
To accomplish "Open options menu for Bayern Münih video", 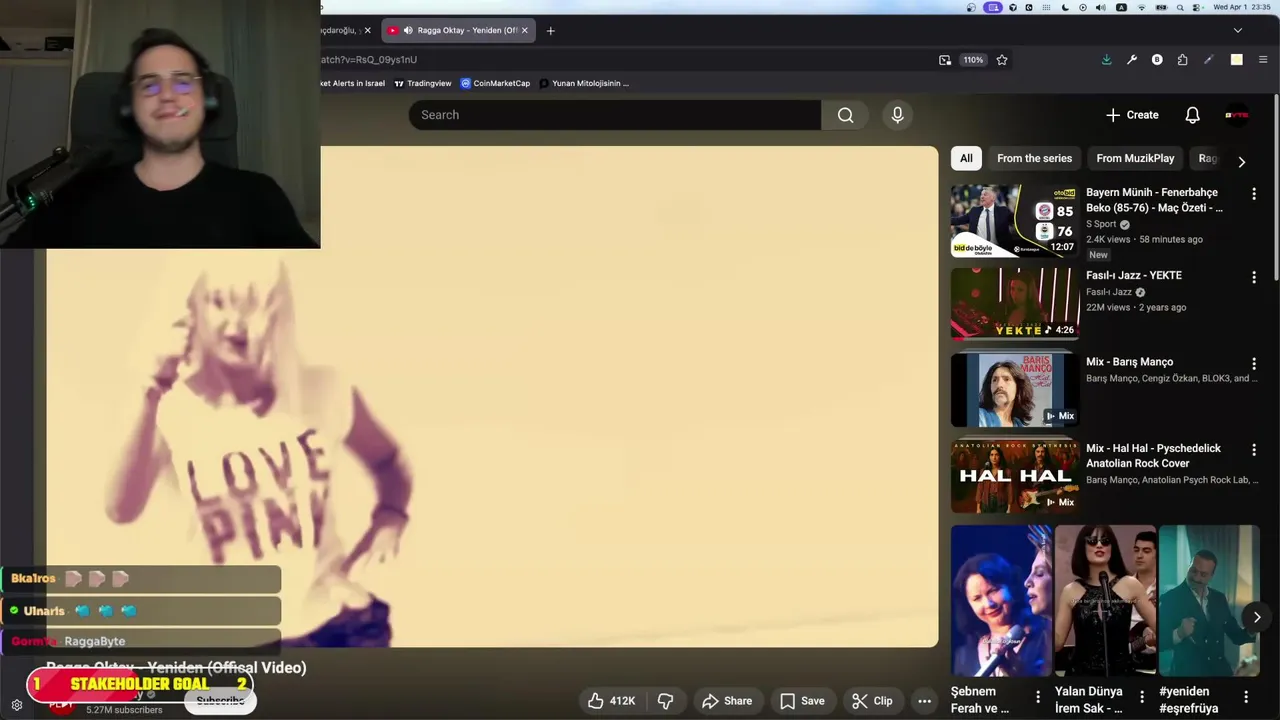I will [x=1253, y=194].
